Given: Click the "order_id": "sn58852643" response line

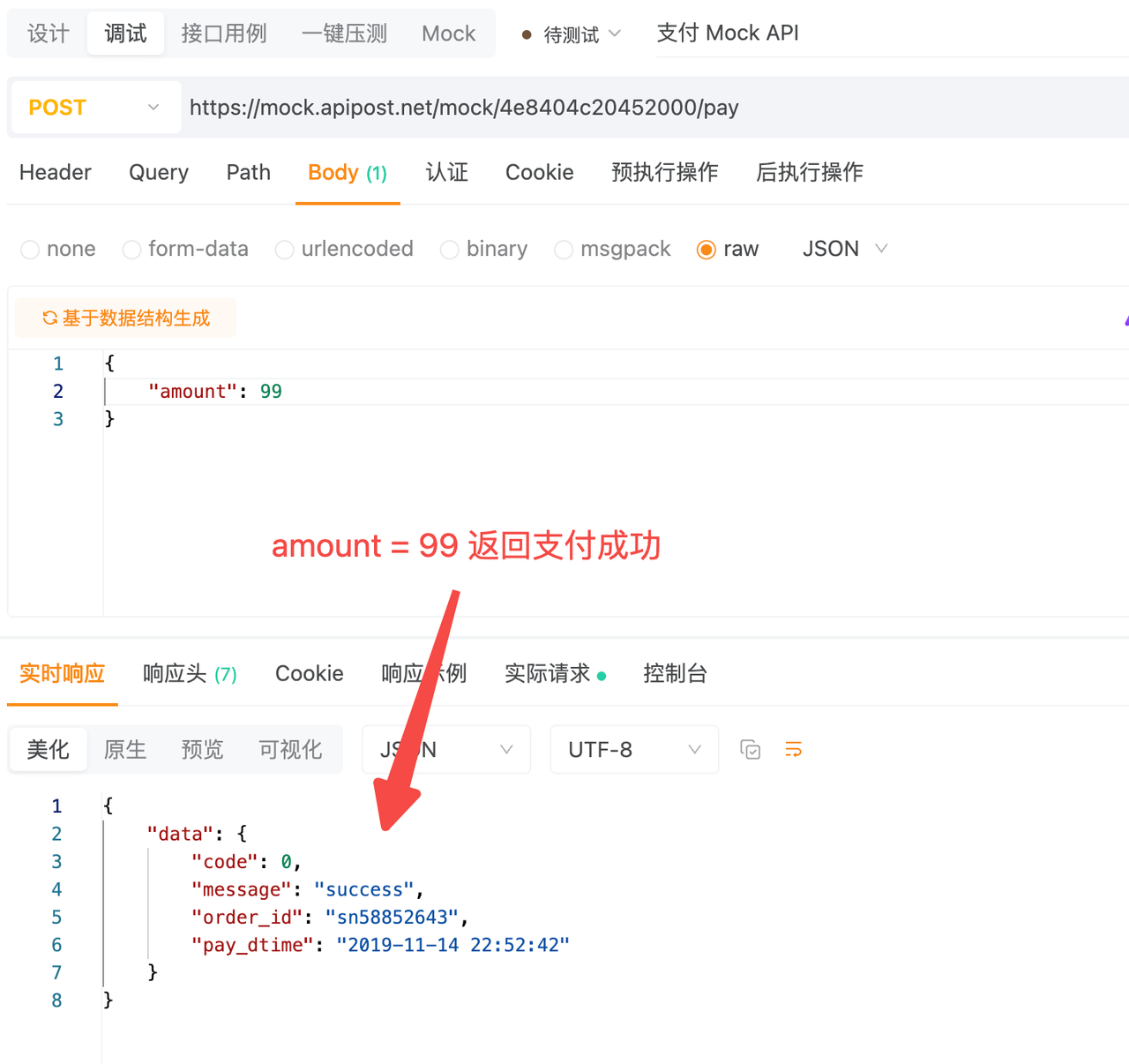Looking at the screenshot, I should click(329, 918).
